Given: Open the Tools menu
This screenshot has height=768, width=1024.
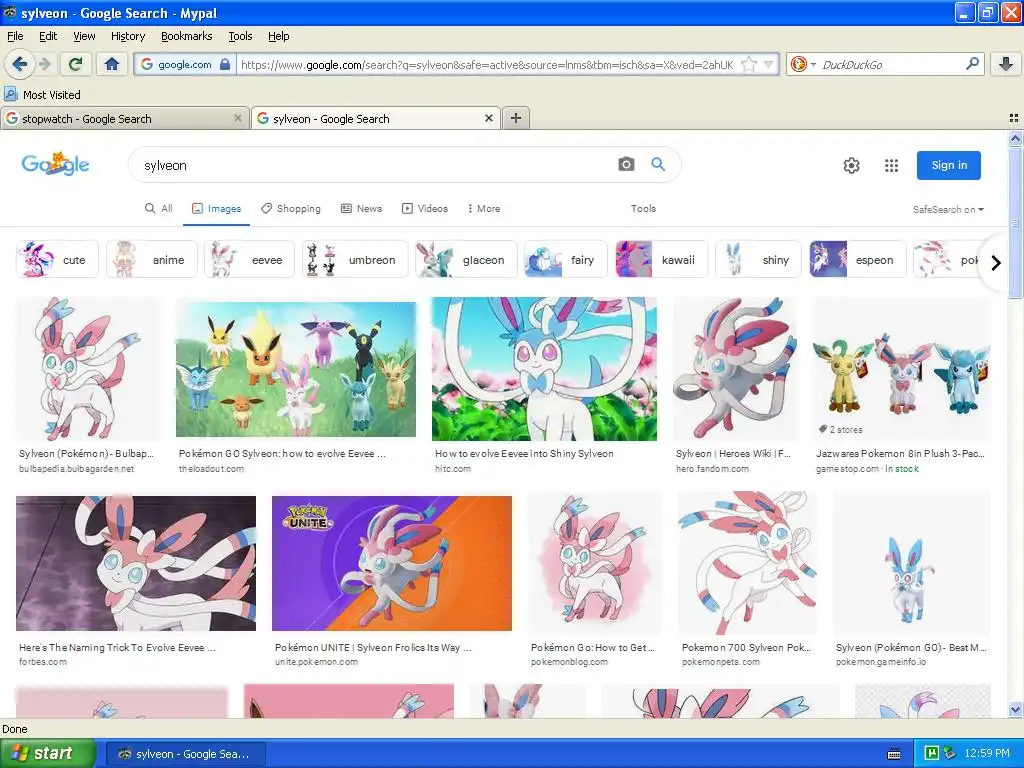Looking at the screenshot, I should (x=240, y=36).
